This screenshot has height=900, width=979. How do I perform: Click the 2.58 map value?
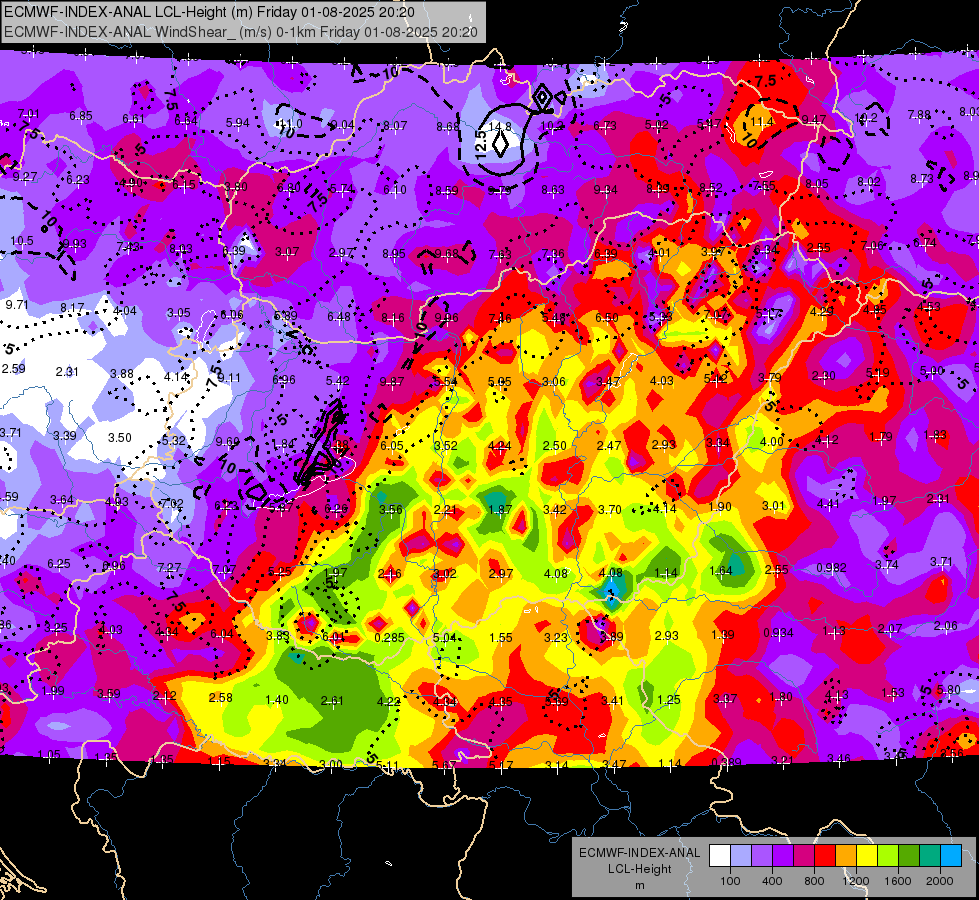(x=220, y=697)
